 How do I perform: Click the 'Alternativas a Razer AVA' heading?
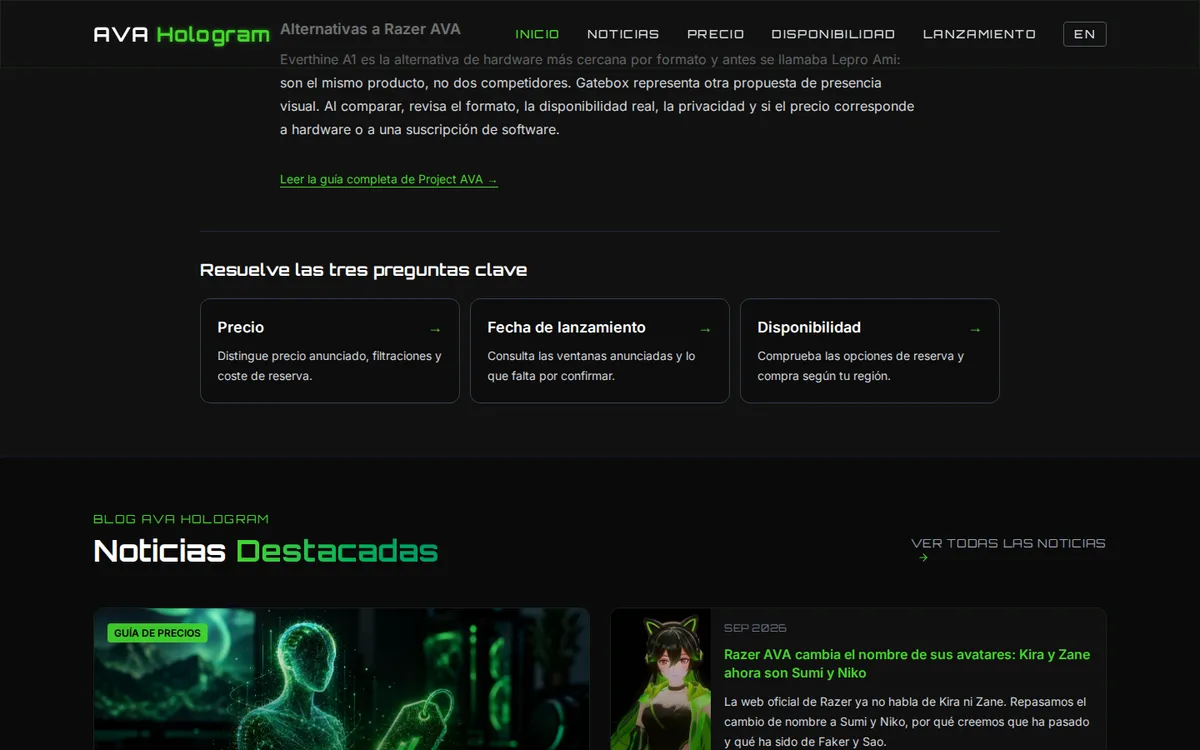370,29
